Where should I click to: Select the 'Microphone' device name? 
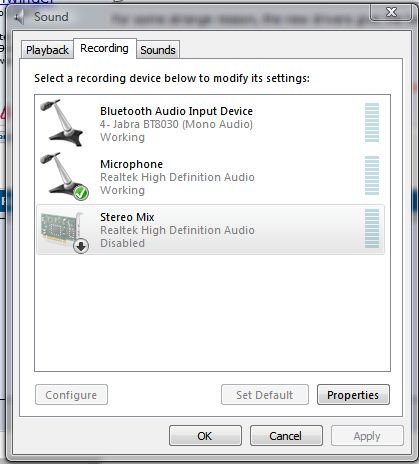click(131, 164)
